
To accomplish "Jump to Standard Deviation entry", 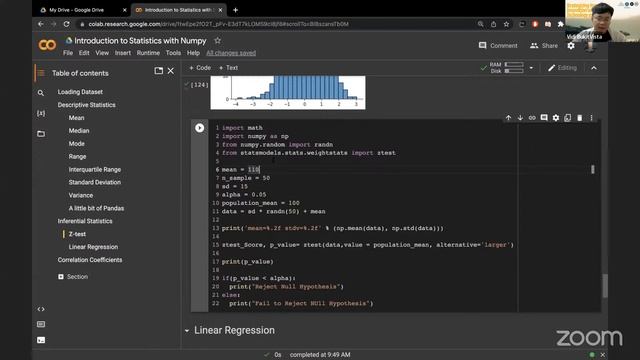I will pos(95,182).
